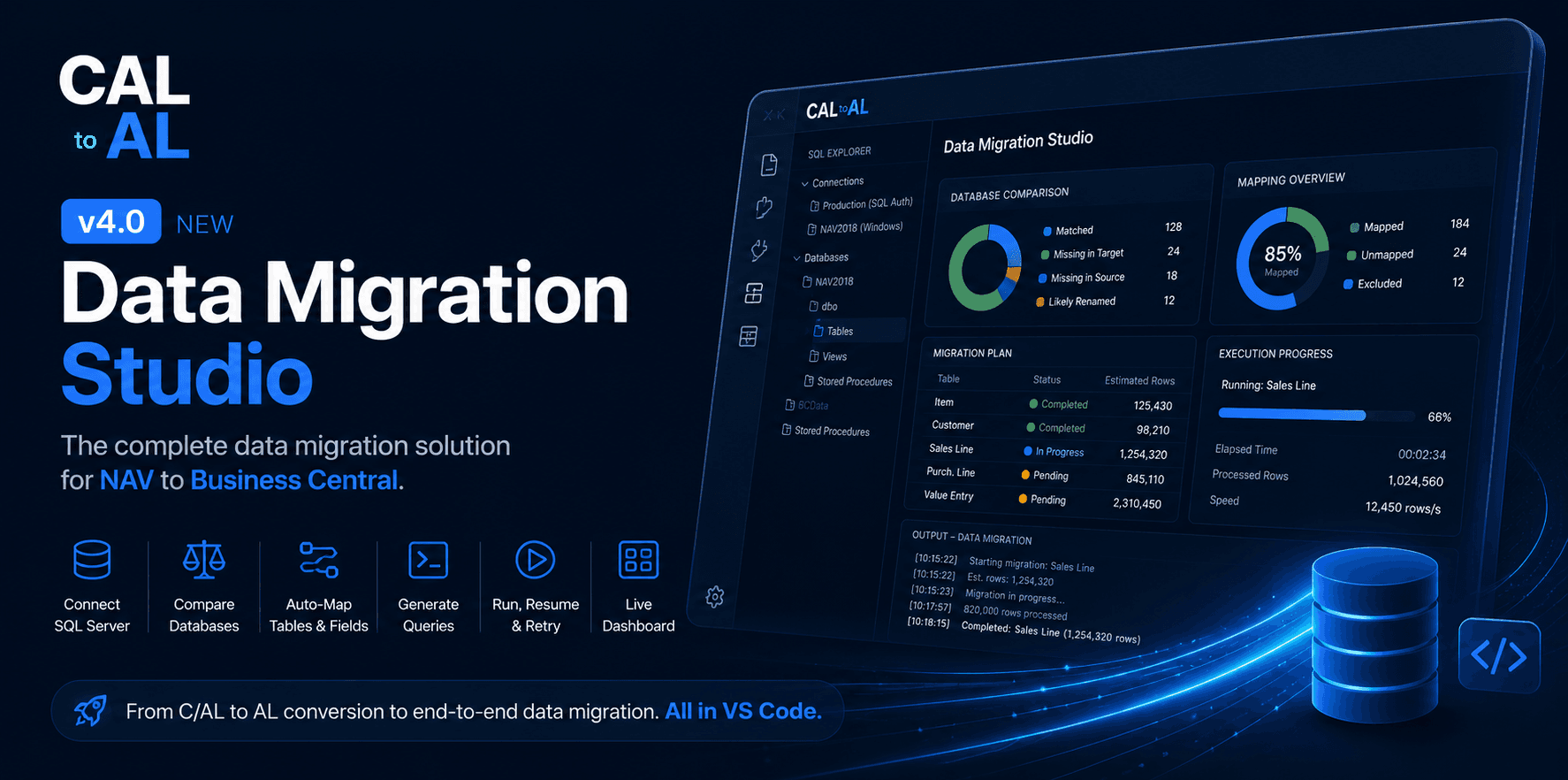Image resolution: width=1568 pixels, height=780 pixels.
Task: Collapse the Databases tree node
Action: tap(797, 258)
